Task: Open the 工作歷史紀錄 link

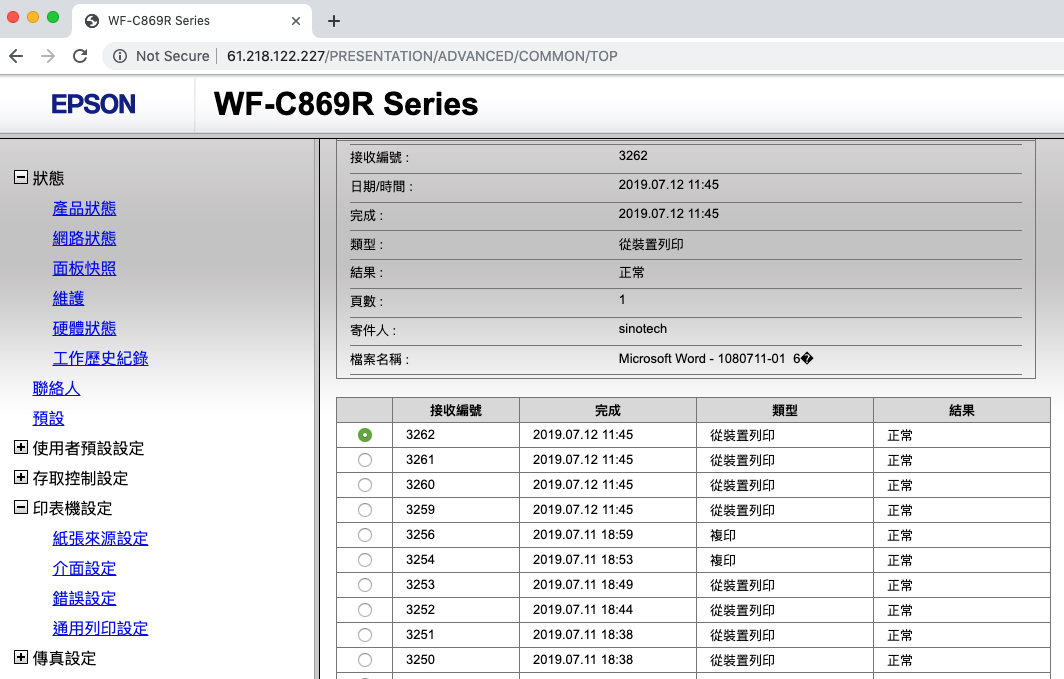Action: (100, 358)
